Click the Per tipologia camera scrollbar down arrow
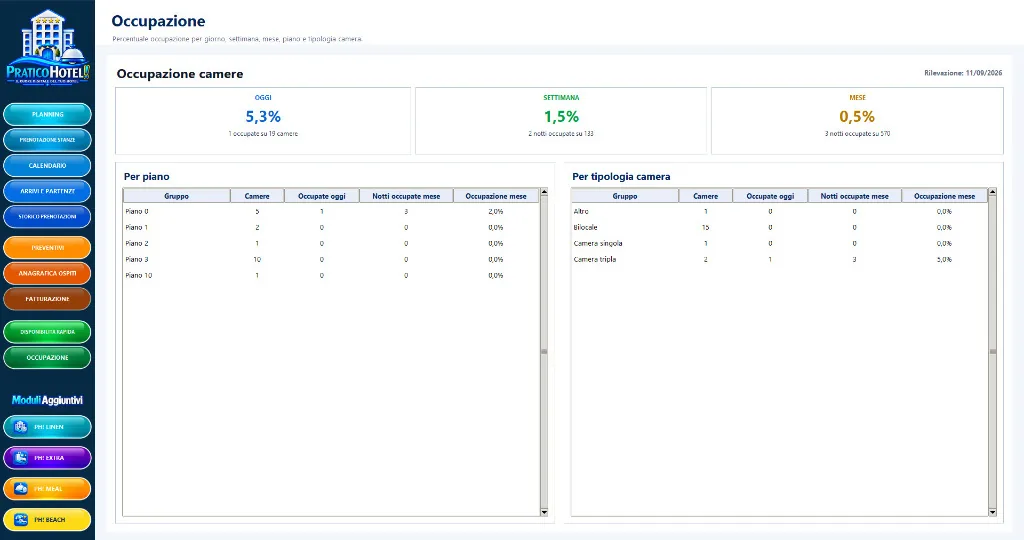The height and width of the screenshot is (540, 1024). (x=993, y=513)
